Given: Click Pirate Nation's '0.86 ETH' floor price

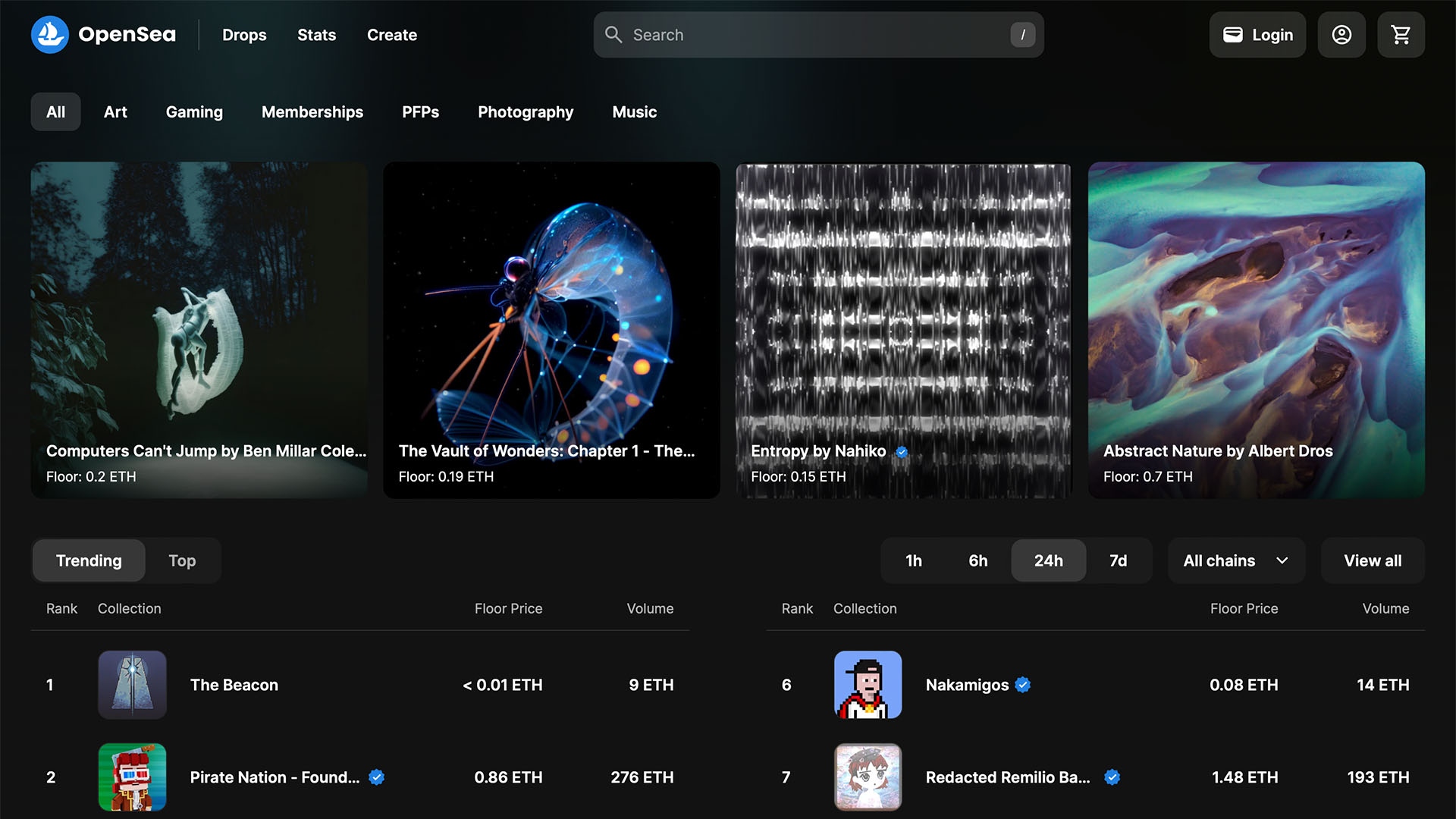Looking at the screenshot, I should [x=508, y=777].
